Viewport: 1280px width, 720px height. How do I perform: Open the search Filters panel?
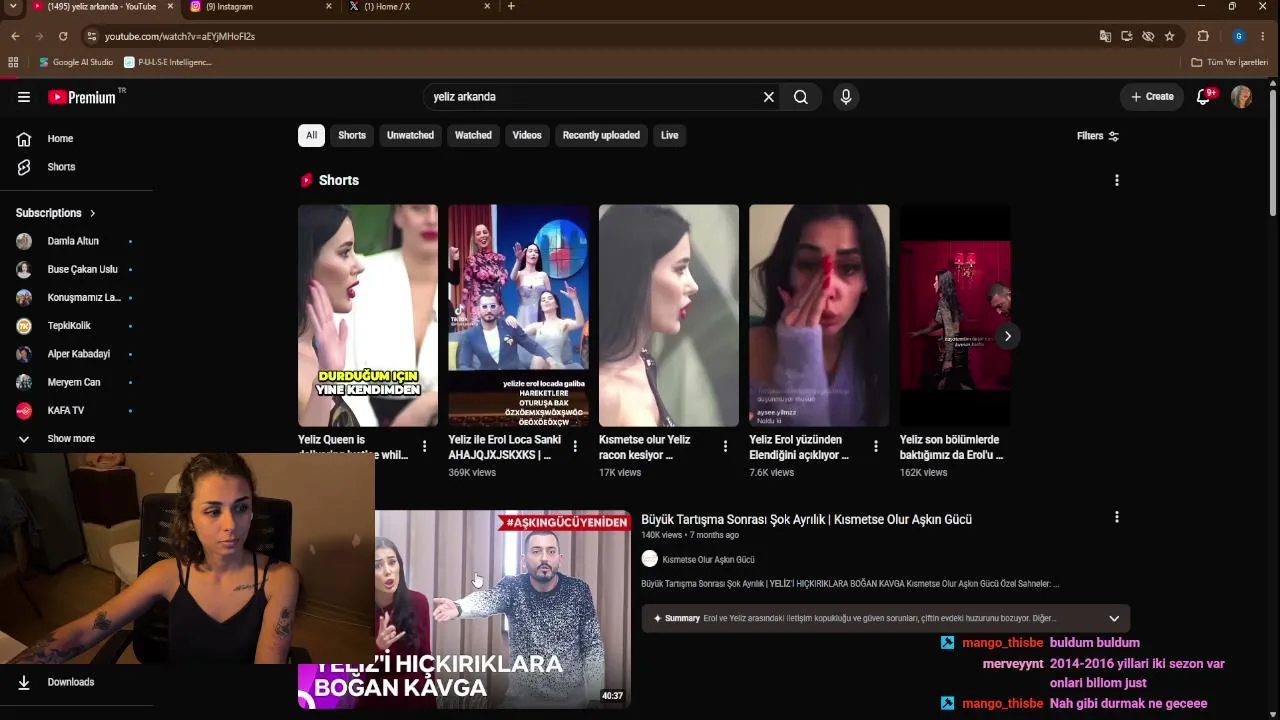pyautogui.click(x=1098, y=136)
